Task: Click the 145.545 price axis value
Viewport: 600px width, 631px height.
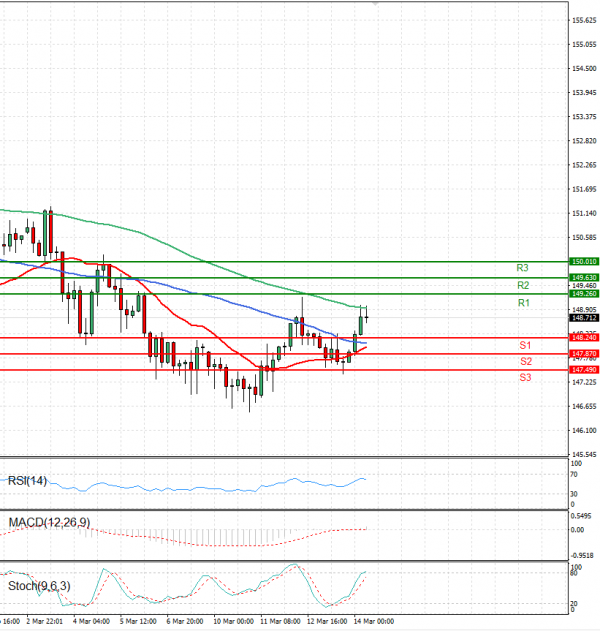Action: pyautogui.click(x=584, y=455)
